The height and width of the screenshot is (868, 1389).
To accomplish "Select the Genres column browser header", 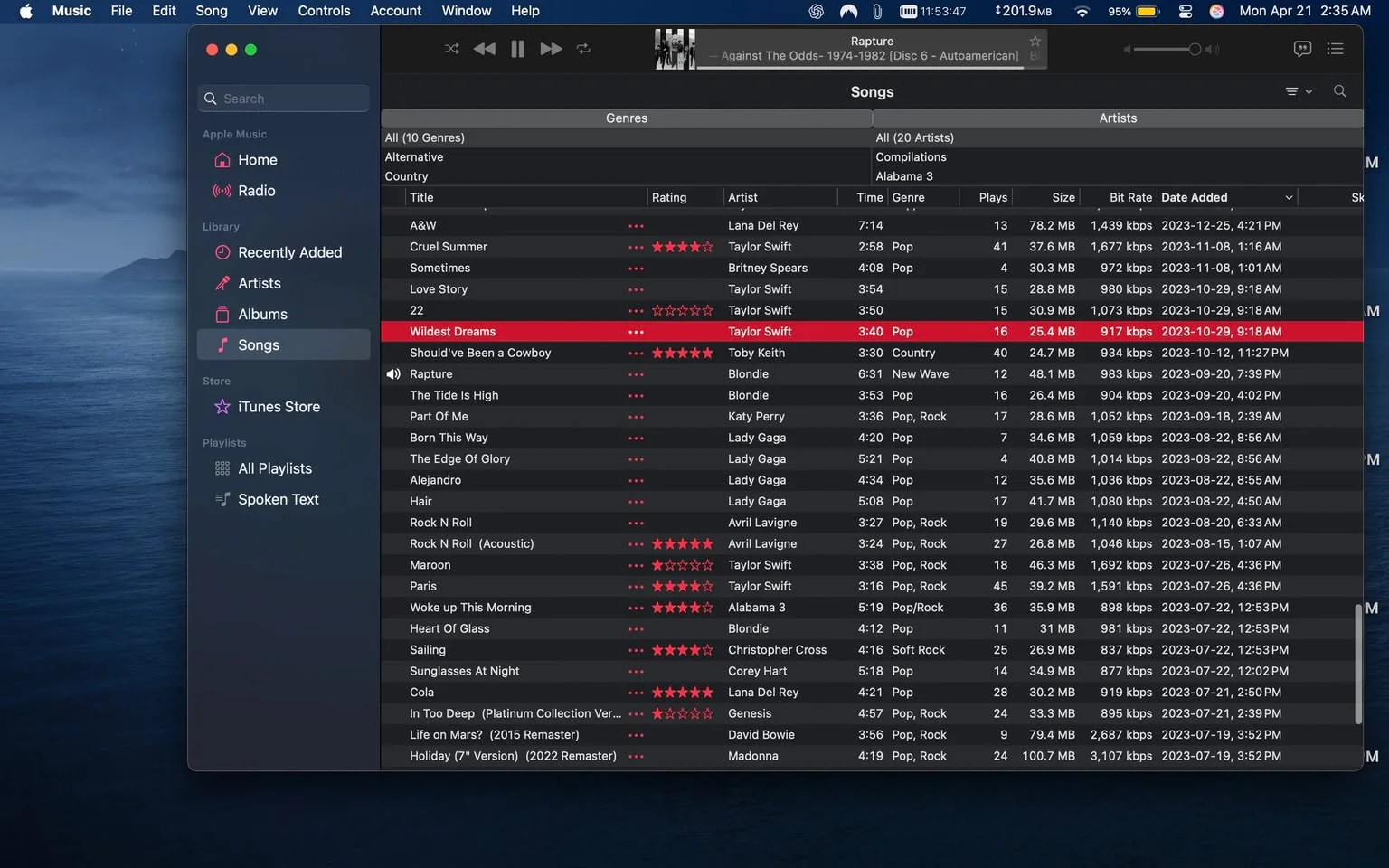I will [x=627, y=118].
